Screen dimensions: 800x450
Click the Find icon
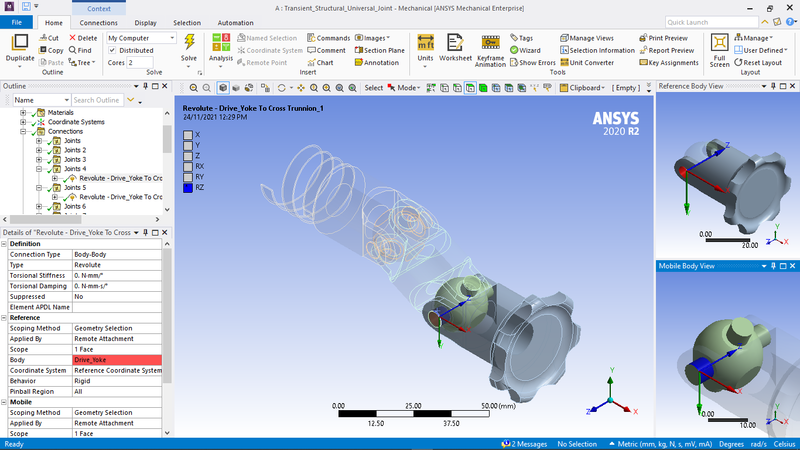(x=80, y=51)
